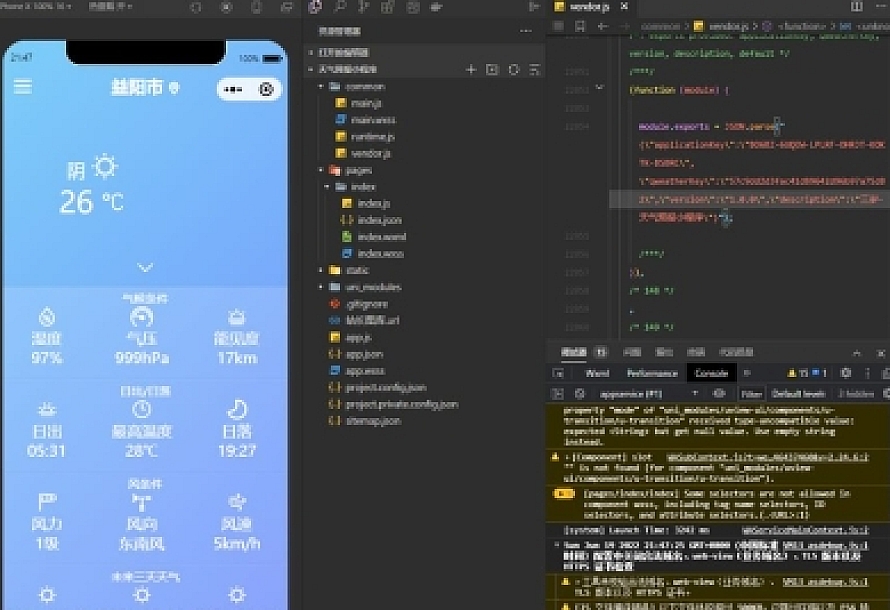Open the Default levels dropdown
The image size is (890, 610).
(x=799, y=394)
